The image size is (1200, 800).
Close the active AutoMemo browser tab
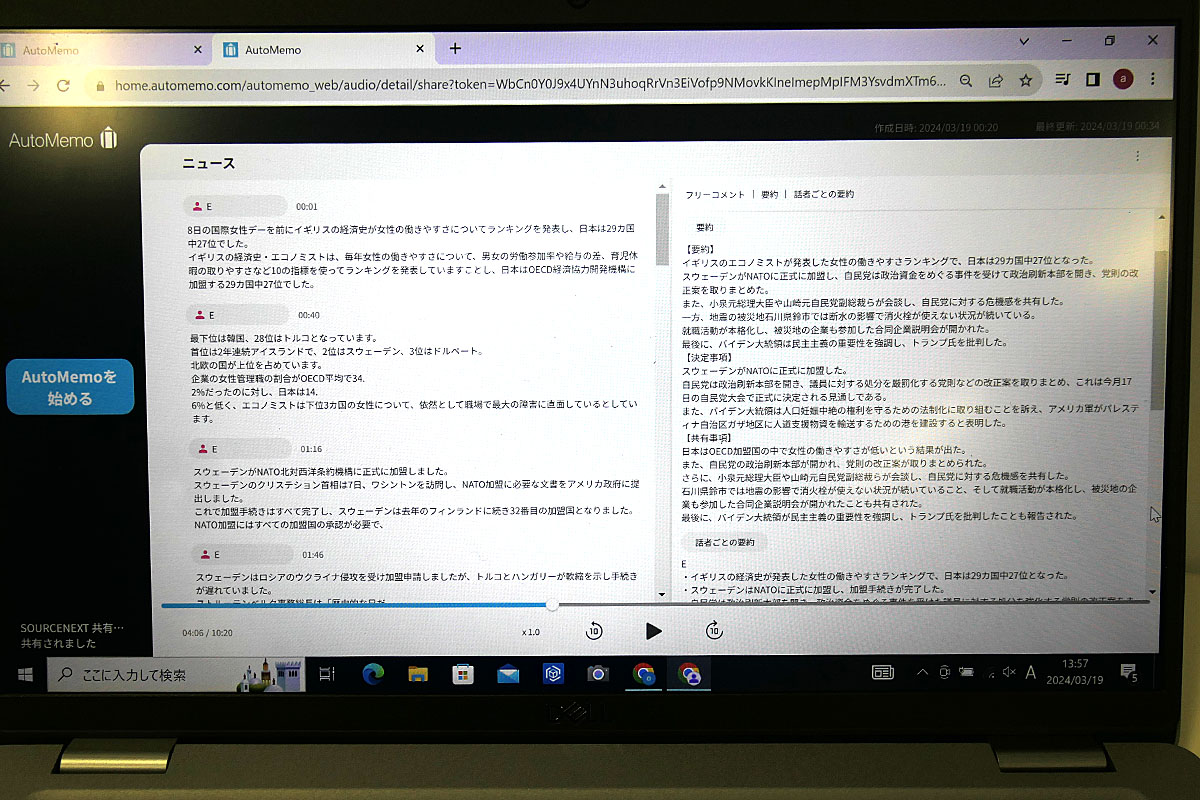click(x=419, y=49)
